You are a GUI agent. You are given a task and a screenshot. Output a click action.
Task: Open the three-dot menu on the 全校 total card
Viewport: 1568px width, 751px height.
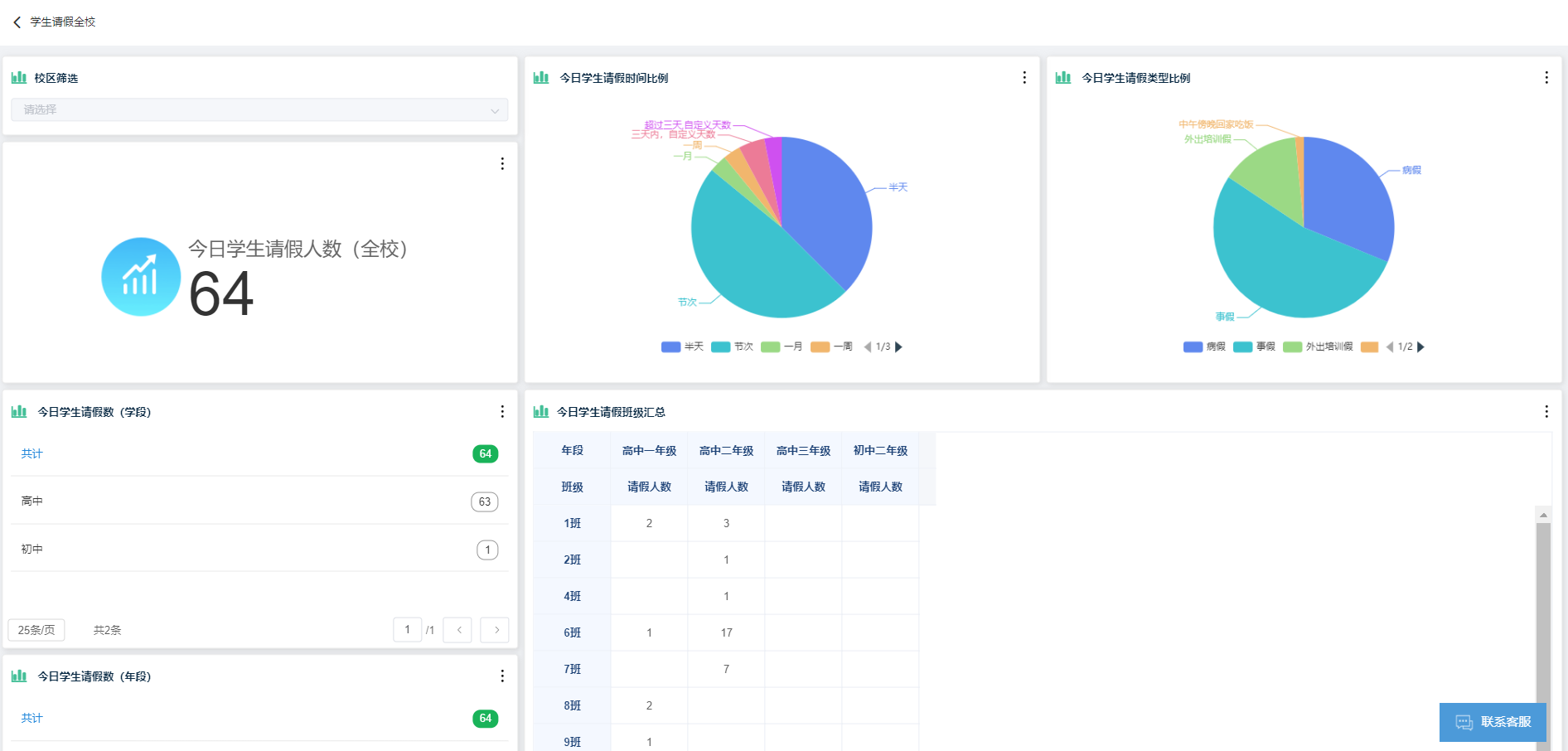tap(502, 164)
